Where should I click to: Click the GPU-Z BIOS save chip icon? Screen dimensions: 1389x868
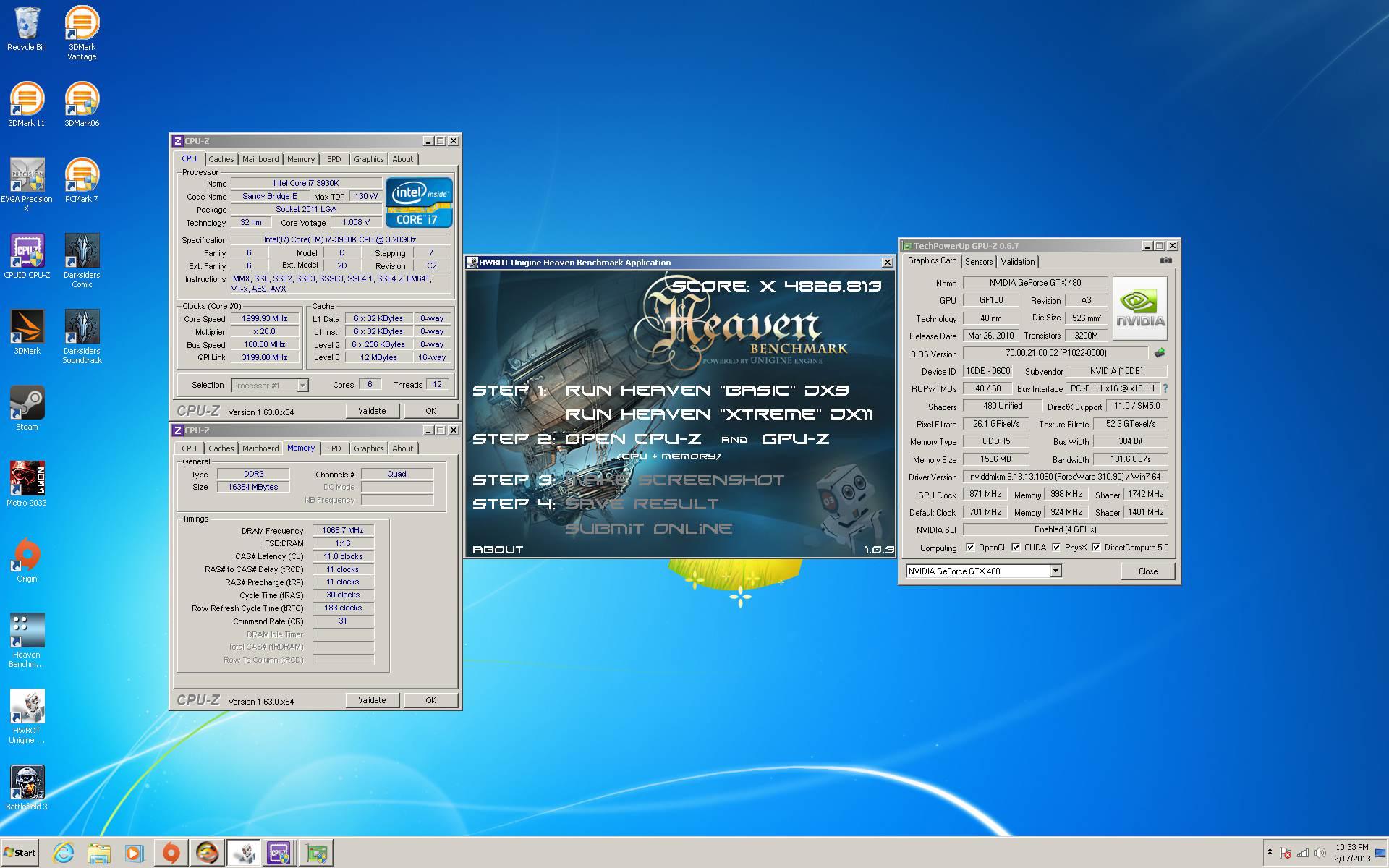pos(1159,353)
